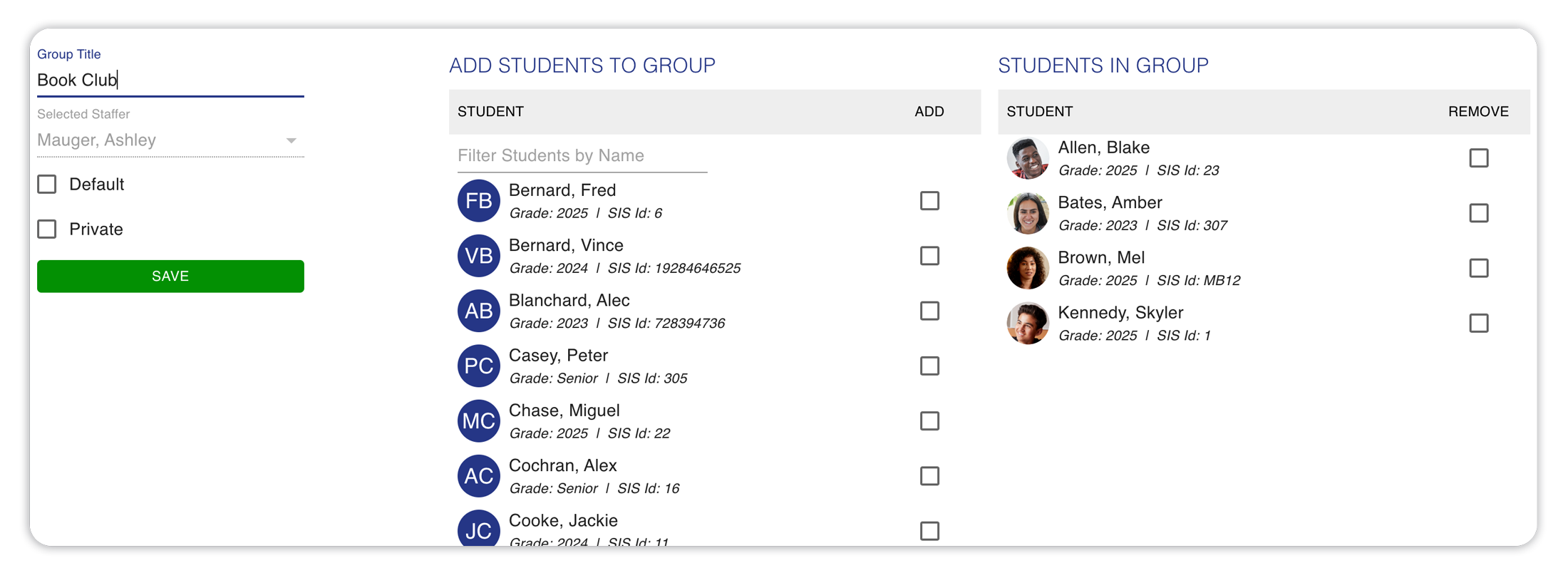Click the REMOVE column header
This screenshot has height=573, width=1568.
[1478, 112]
